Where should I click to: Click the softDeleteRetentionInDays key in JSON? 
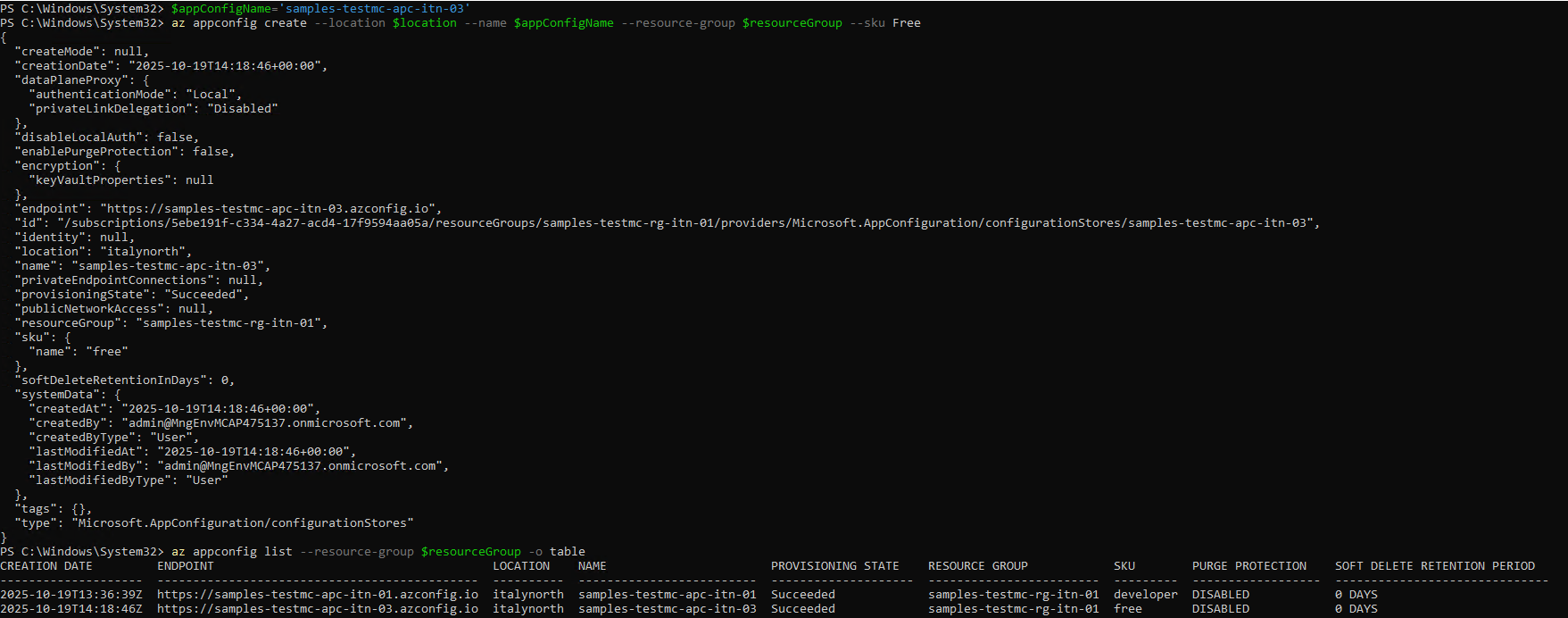(111, 380)
